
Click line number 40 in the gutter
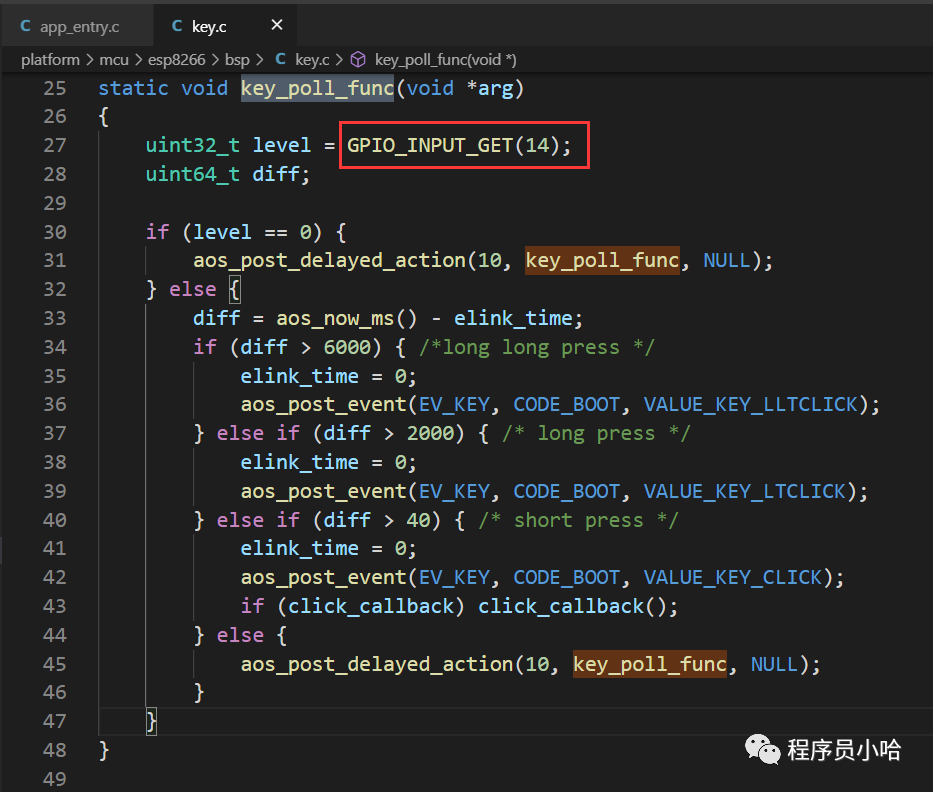(54, 520)
